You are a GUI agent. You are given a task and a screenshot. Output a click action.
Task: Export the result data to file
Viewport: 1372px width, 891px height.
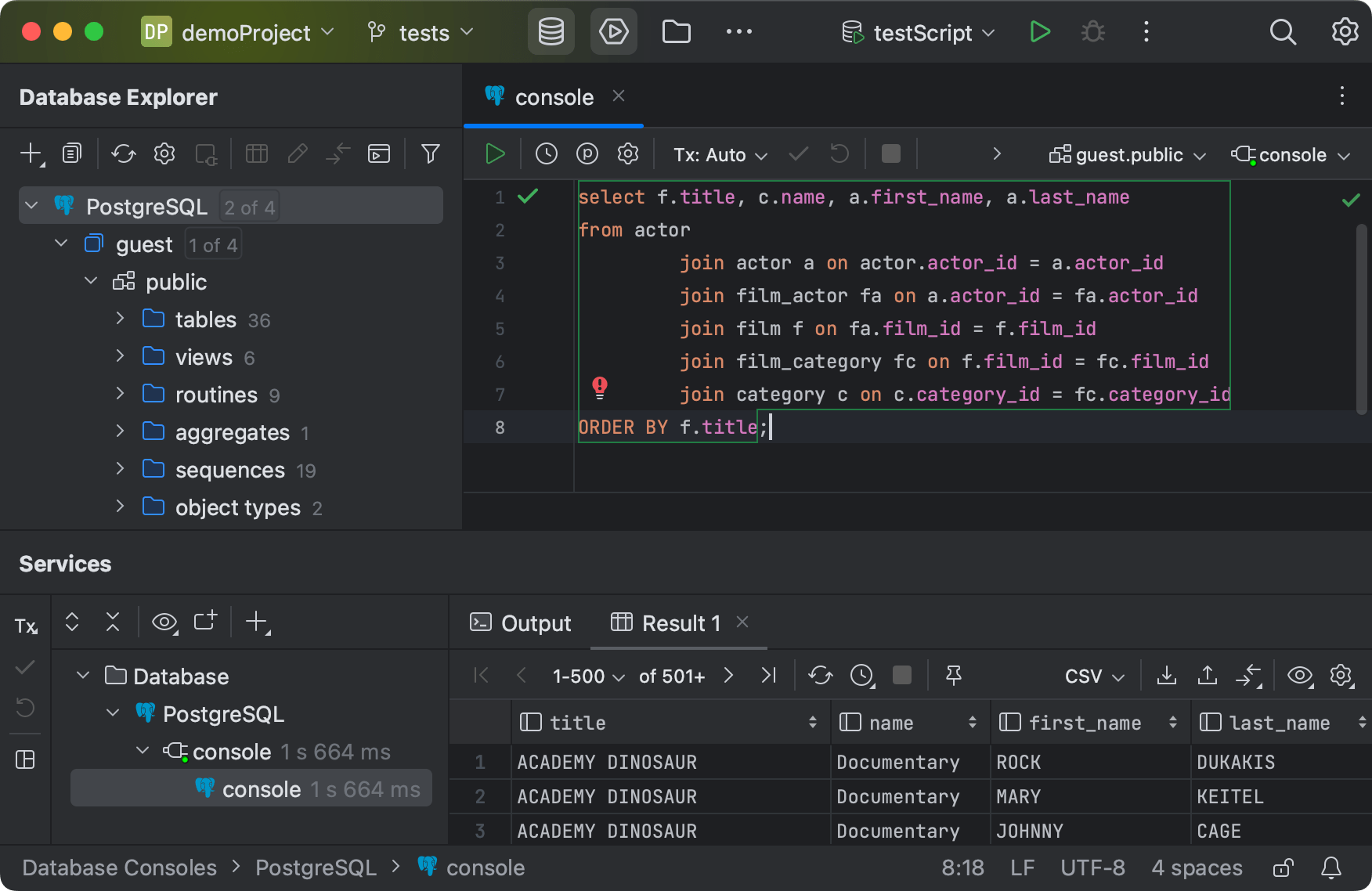click(1167, 675)
